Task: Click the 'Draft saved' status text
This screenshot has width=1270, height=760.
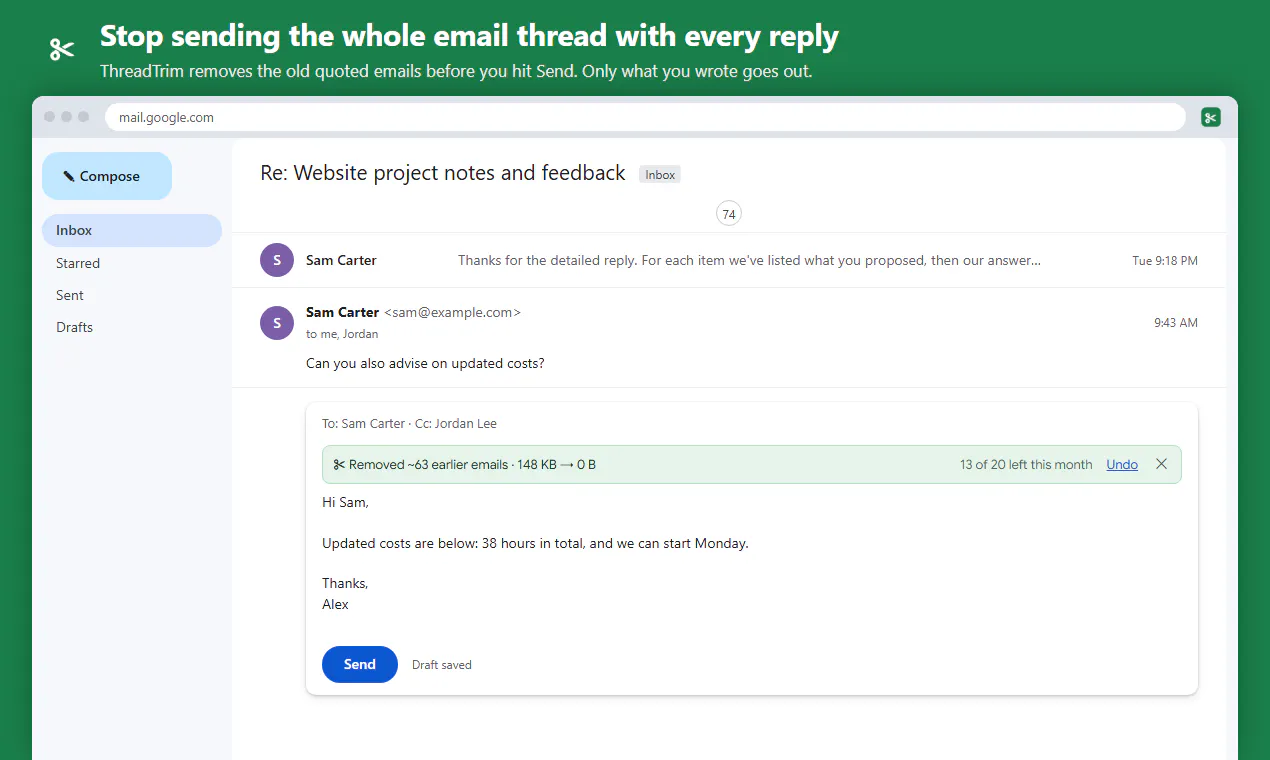Action: pyautogui.click(x=442, y=665)
